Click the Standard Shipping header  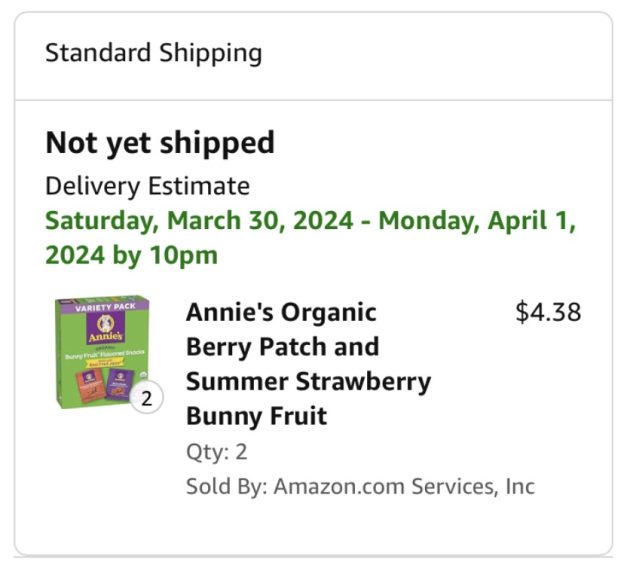point(153,53)
